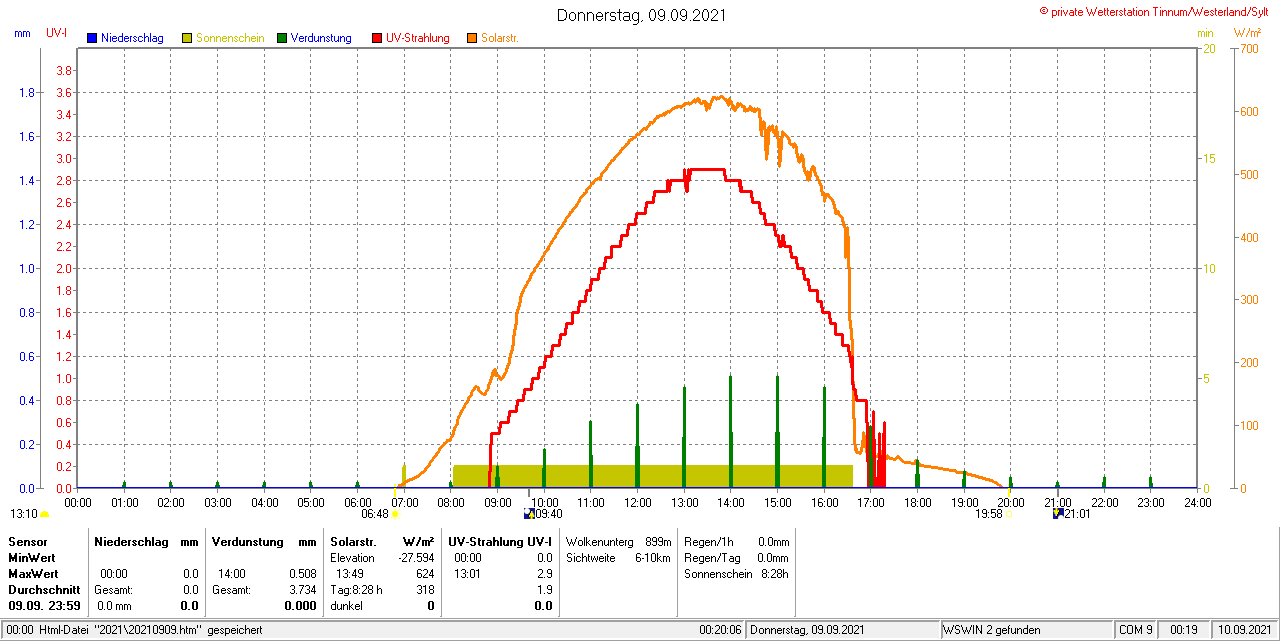The image size is (1280, 641).
Task: Select the Niederschlag legend label
Action: coord(132,38)
